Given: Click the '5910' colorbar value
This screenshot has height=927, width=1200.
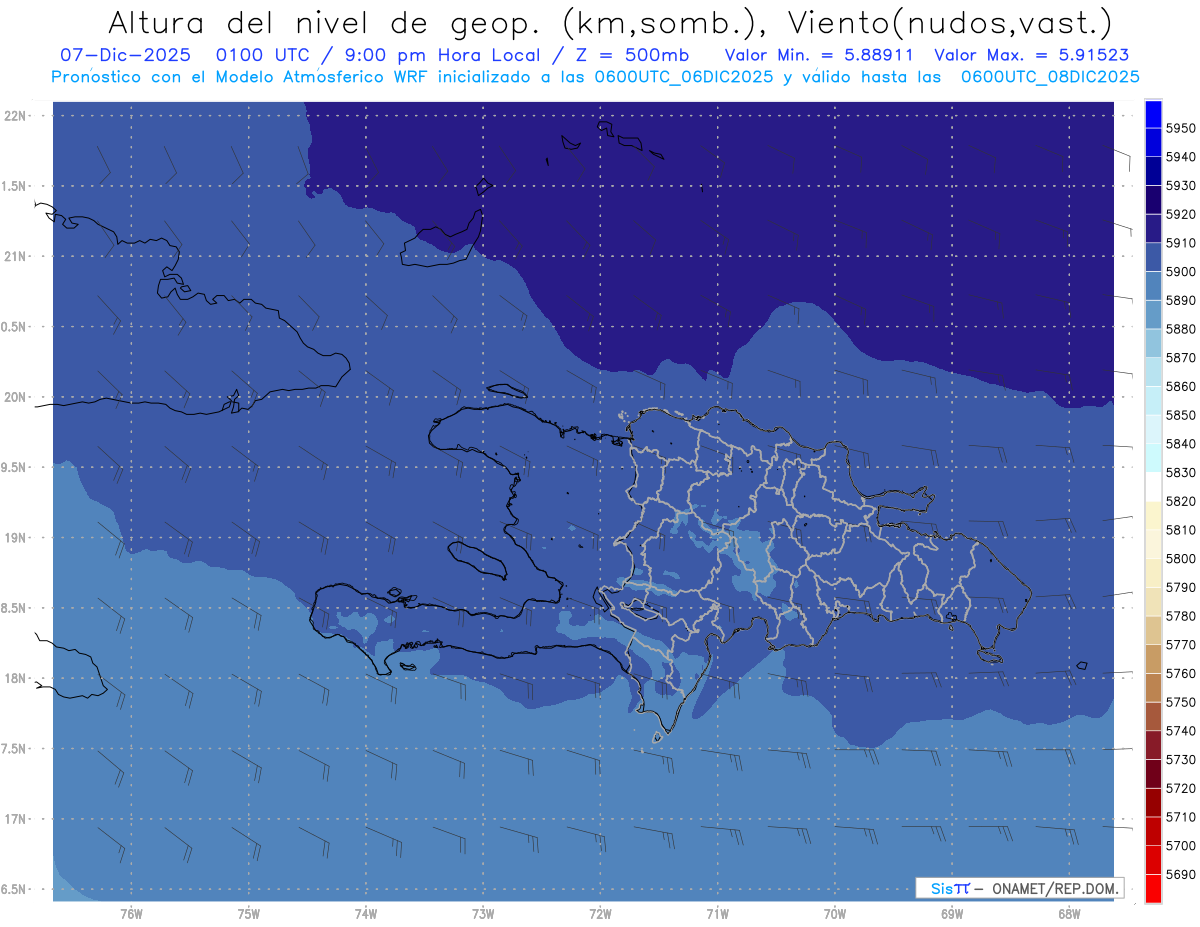Looking at the screenshot, I should [1180, 243].
